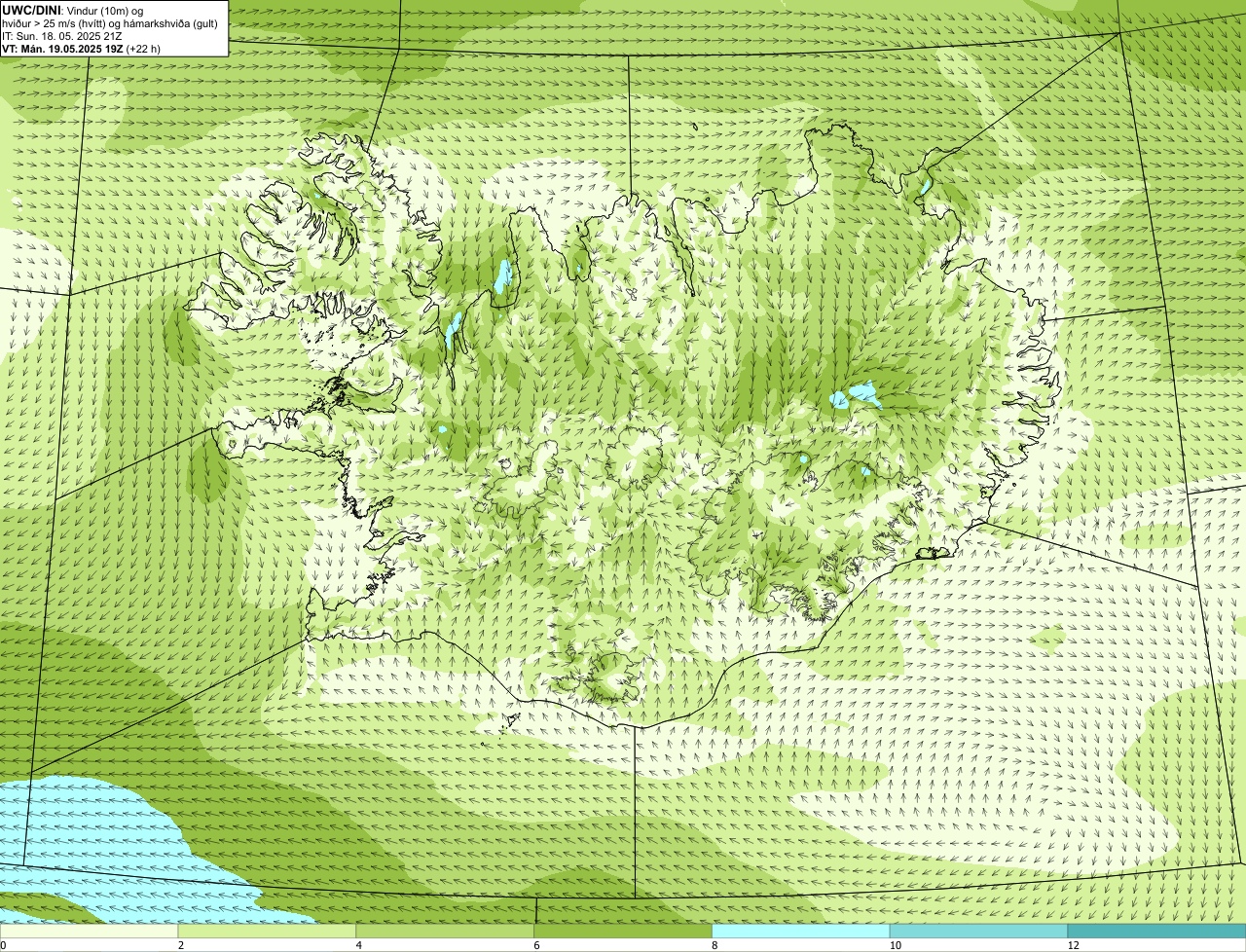Screen dimensions: 1246x952
Task: Click the legend title line "UWC/DINI: Vindur (10m) og"
Action: tap(72, 11)
